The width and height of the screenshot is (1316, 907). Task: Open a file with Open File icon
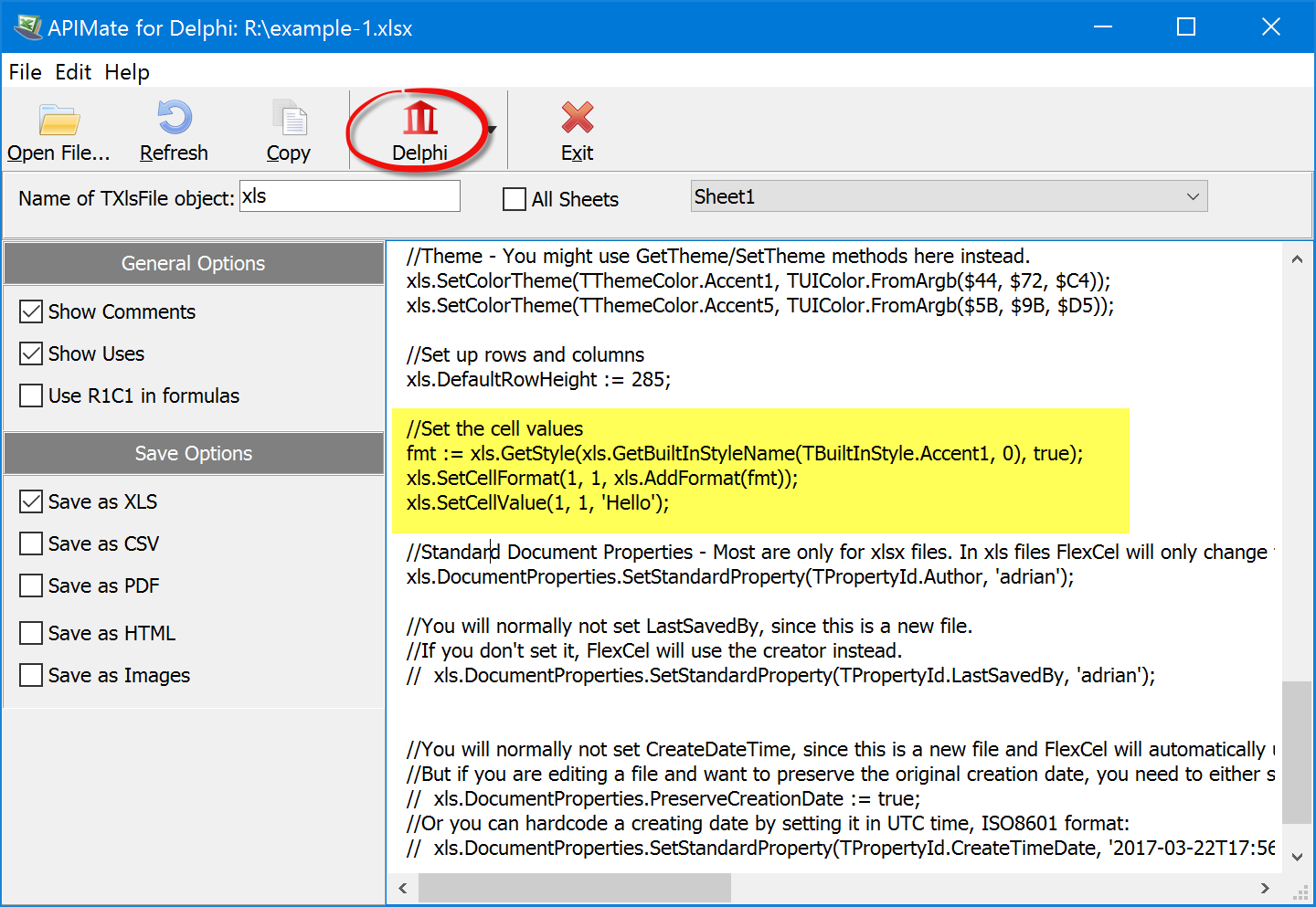click(59, 120)
